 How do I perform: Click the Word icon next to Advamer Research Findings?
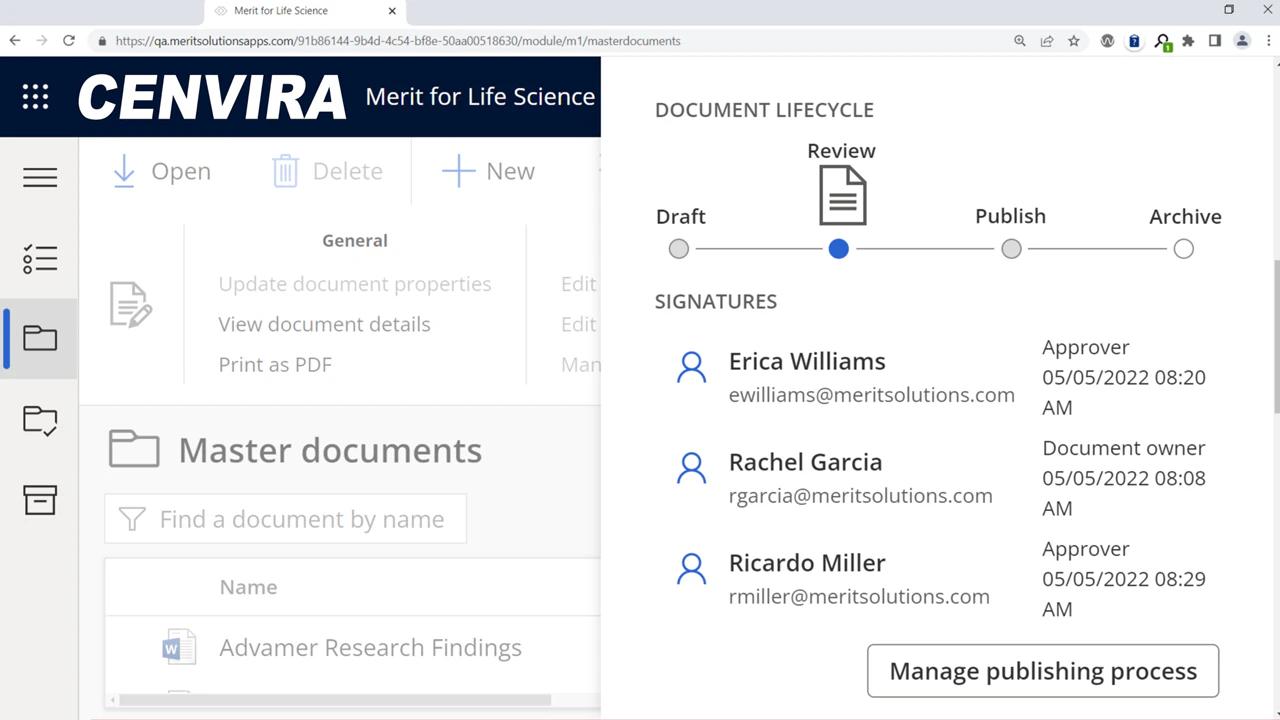179,647
